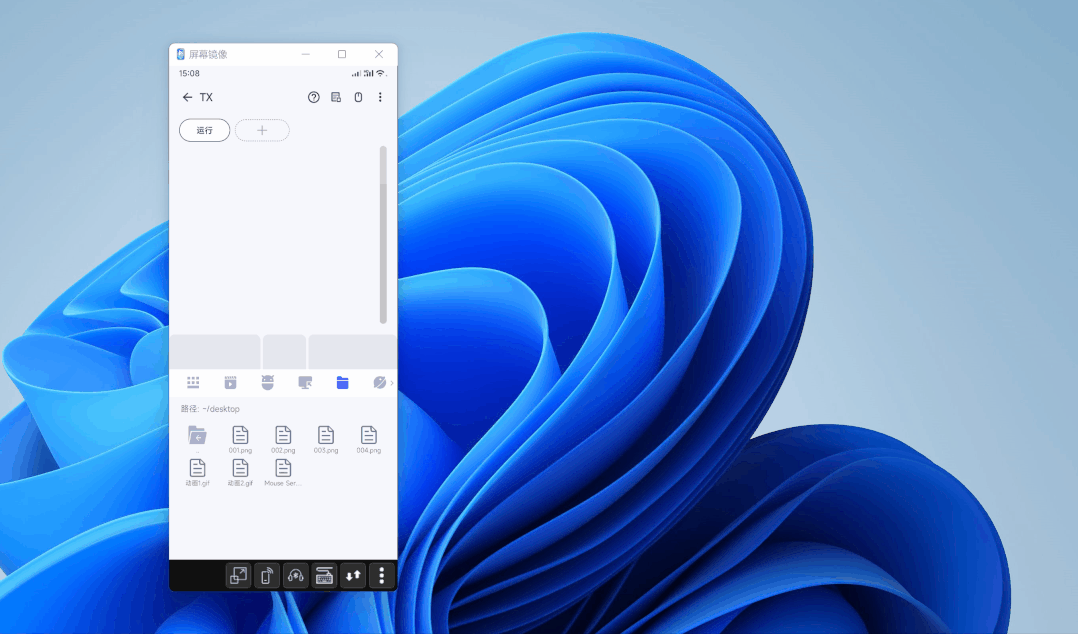The image size is (1078, 634).
Task: Open the Mouse Ser... file
Action: (x=283, y=472)
